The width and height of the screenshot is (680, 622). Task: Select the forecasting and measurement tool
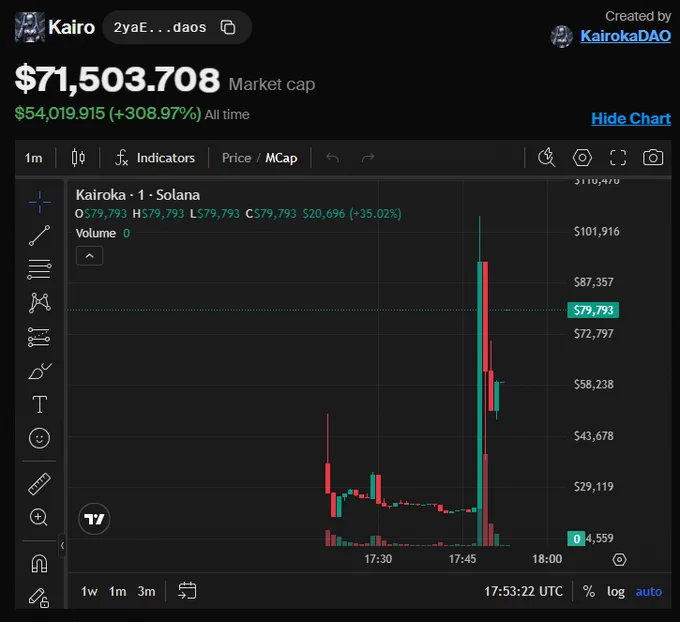click(x=39, y=337)
